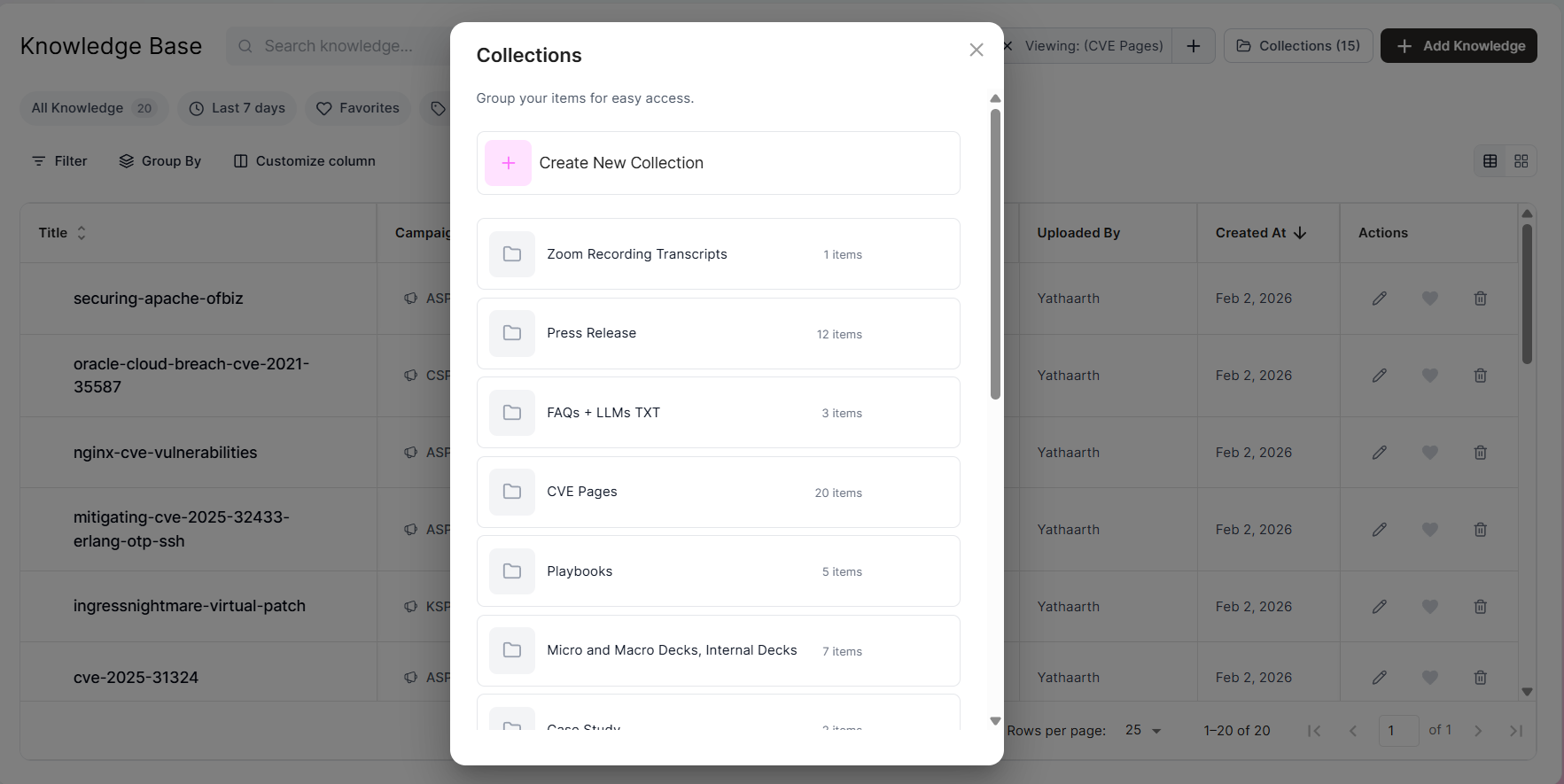Click the pink plus Create New Collection icon
The height and width of the screenshot is (784, 1564).
point(508,163)
